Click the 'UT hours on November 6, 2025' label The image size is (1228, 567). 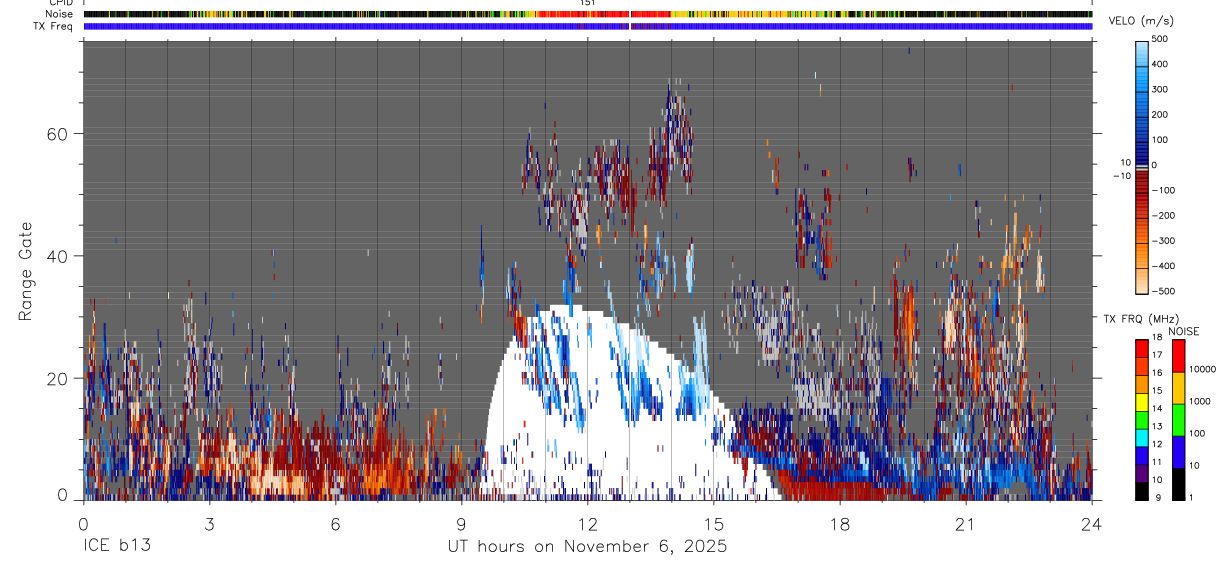[x=587, y=547]
